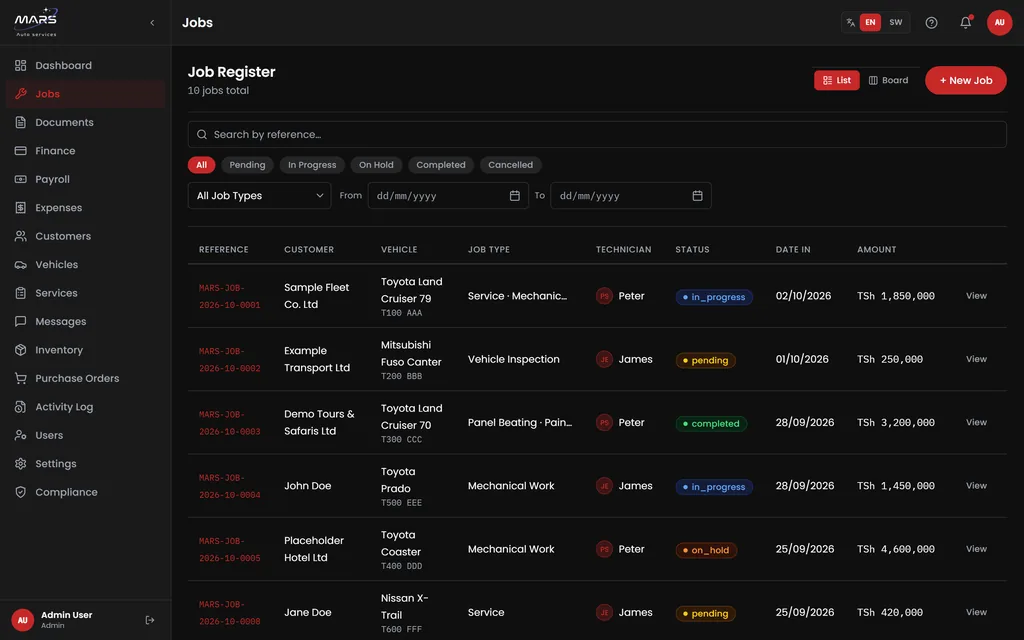Image resolution: width=1024 pixels, height=640 pixels.
Task: Open Users in the sidebar
Action: 86,436
